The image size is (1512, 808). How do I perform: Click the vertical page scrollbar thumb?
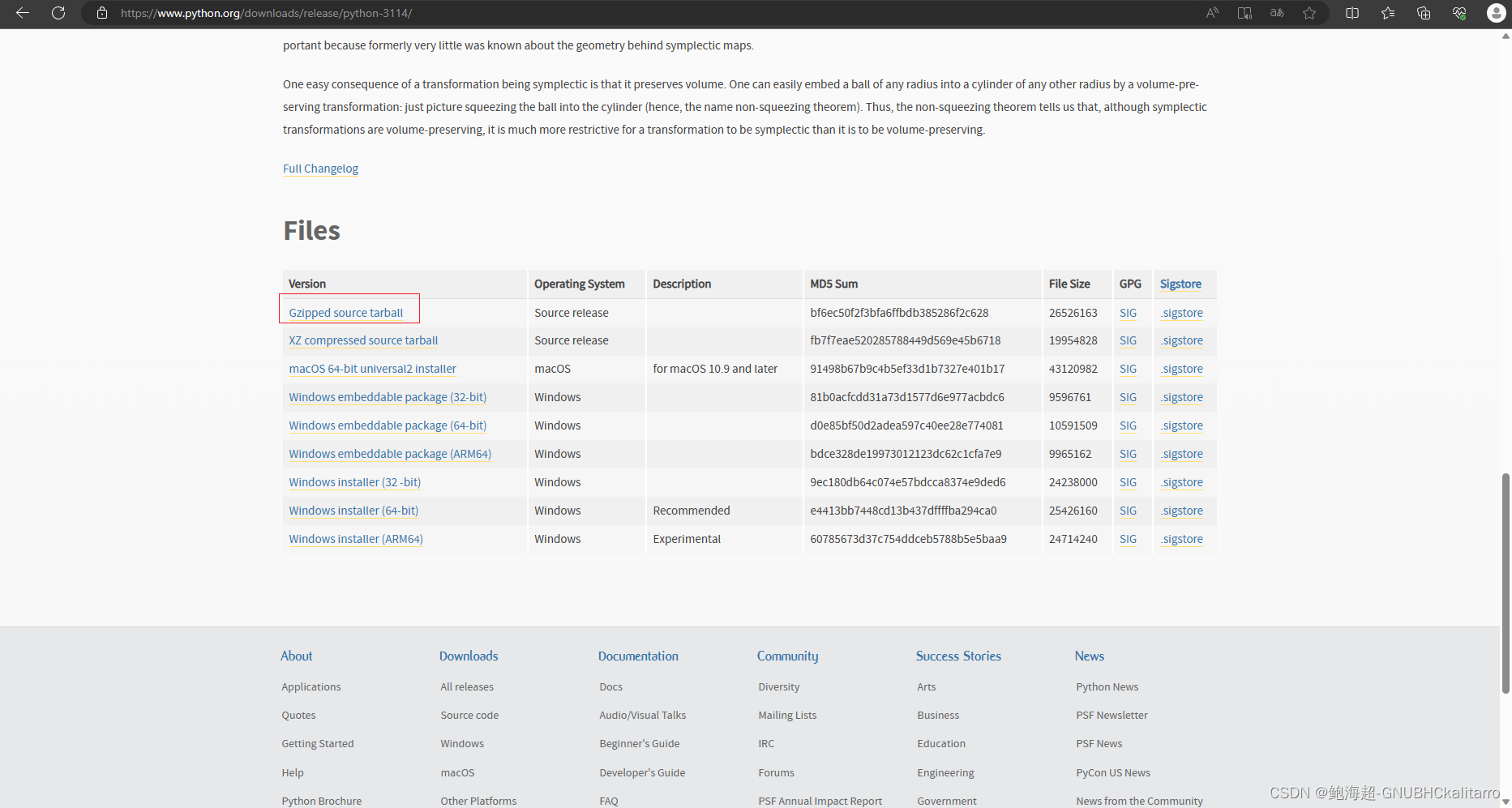[x=1506, y=584]
